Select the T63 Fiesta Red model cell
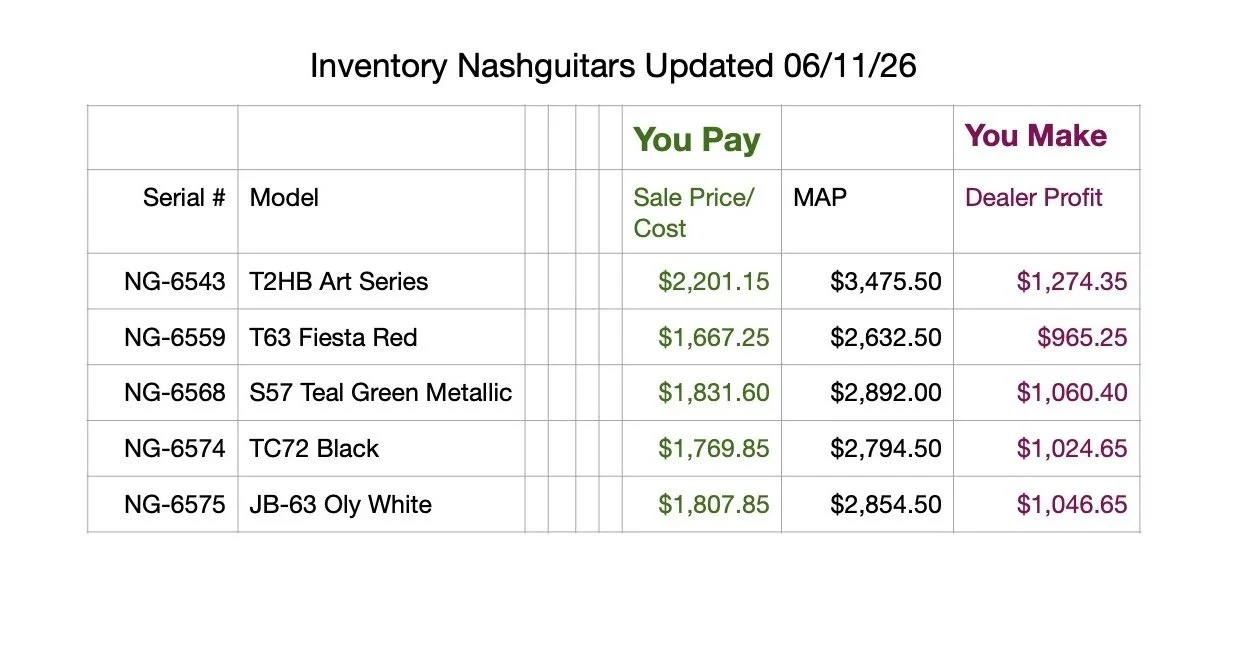The image size is (1257, 652). pyautogui.click(x=381, y=337)
